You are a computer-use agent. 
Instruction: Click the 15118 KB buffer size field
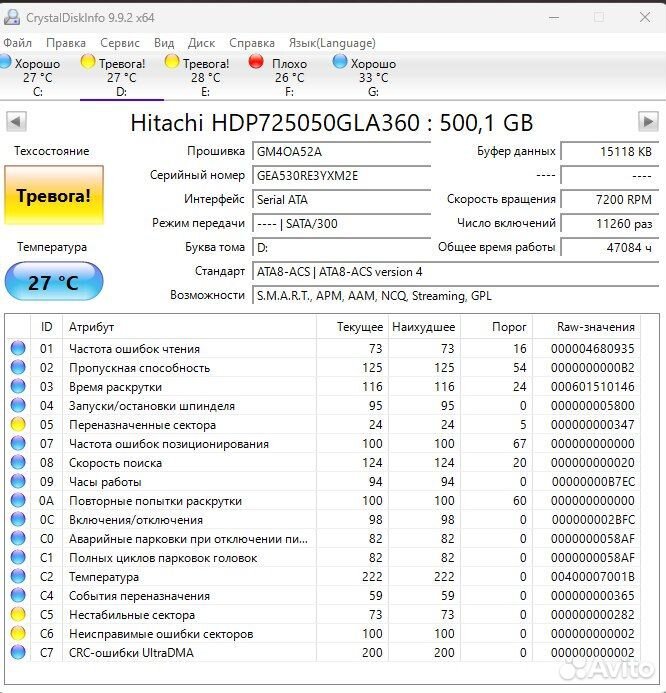pos(609,152)
